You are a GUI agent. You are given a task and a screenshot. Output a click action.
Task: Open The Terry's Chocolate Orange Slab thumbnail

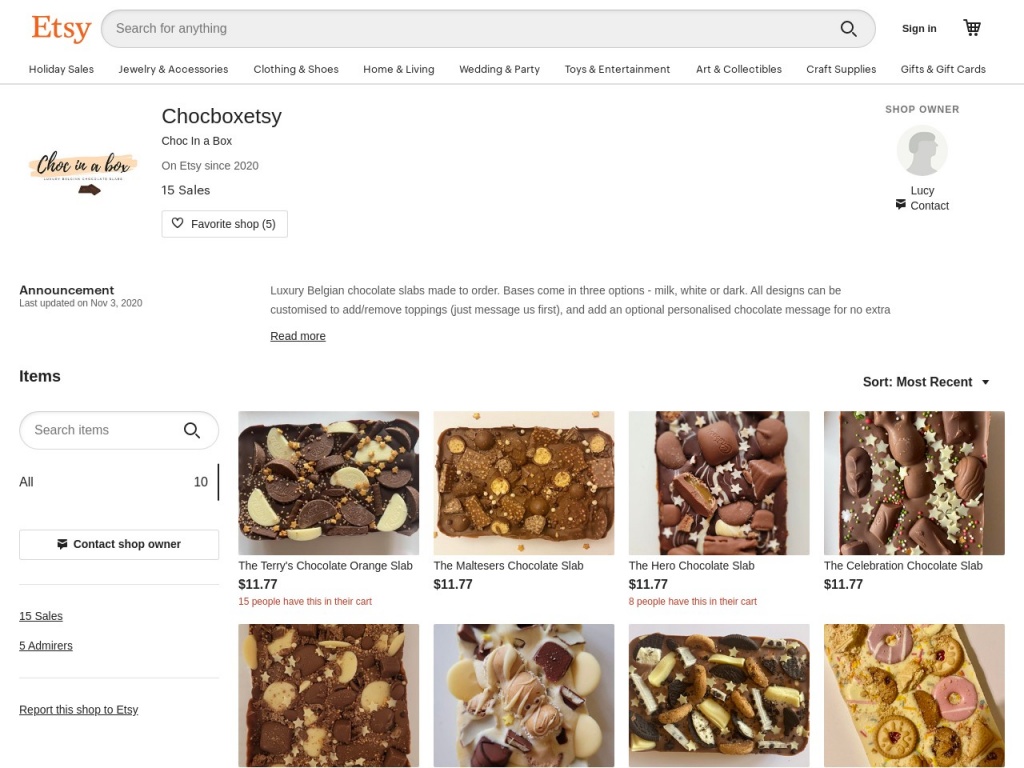[328, 483]
